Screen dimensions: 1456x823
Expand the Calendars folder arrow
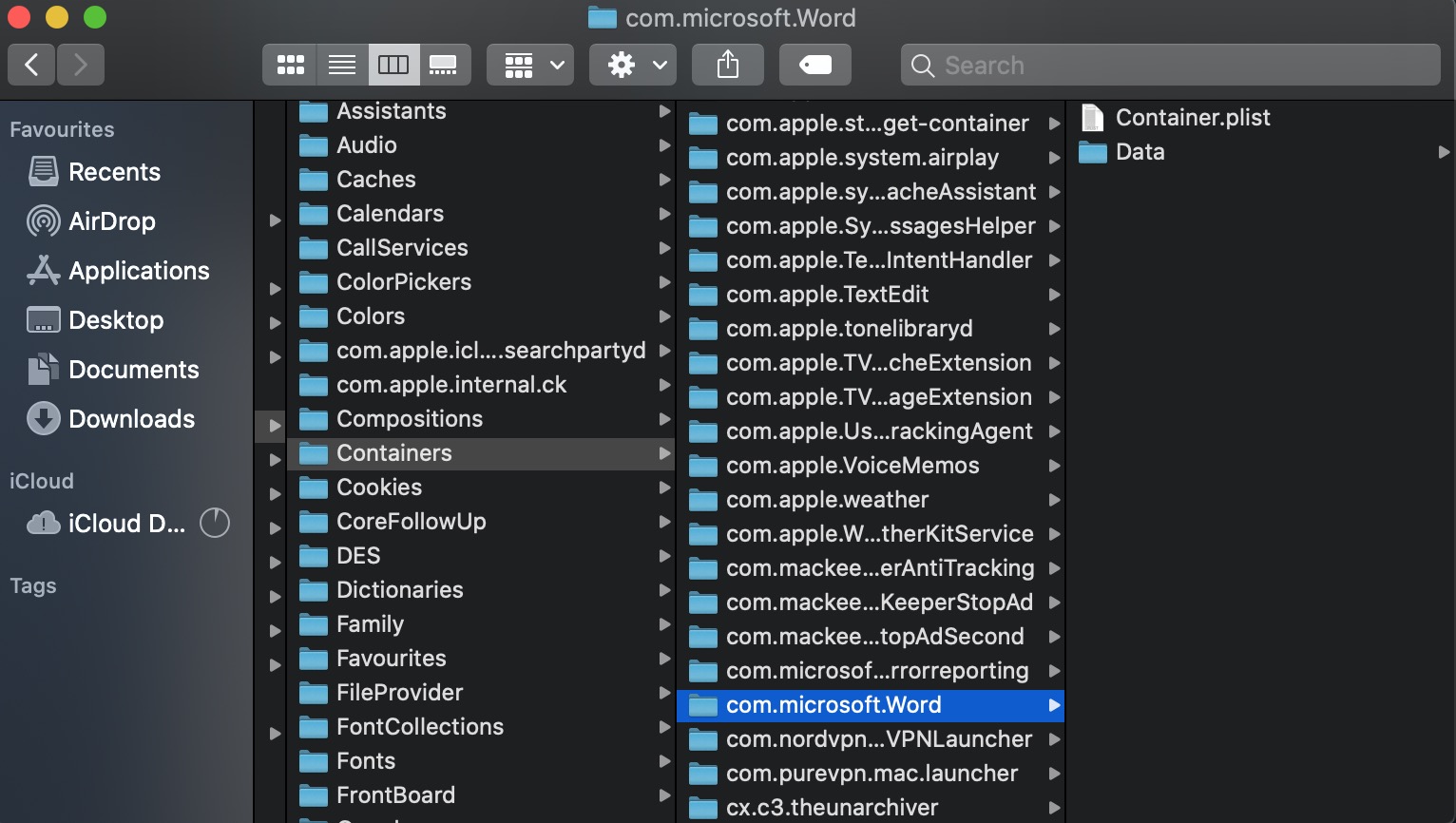click(x=664, y=214)
